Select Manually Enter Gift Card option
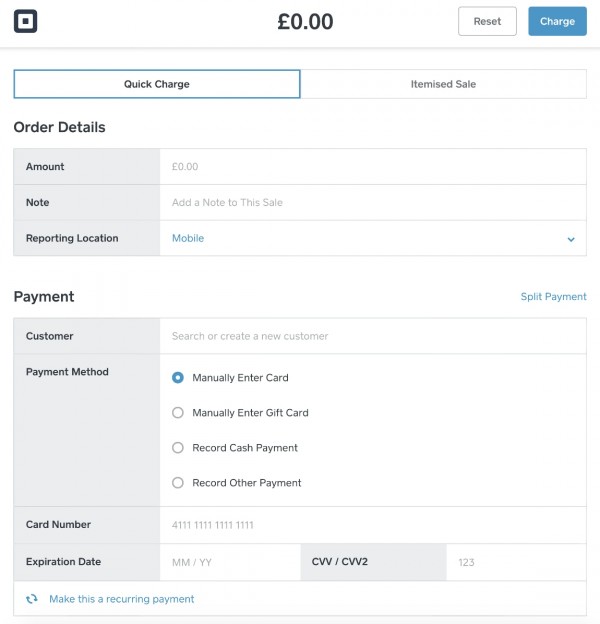Screen dimensions: 600x624 click(178, 413)
